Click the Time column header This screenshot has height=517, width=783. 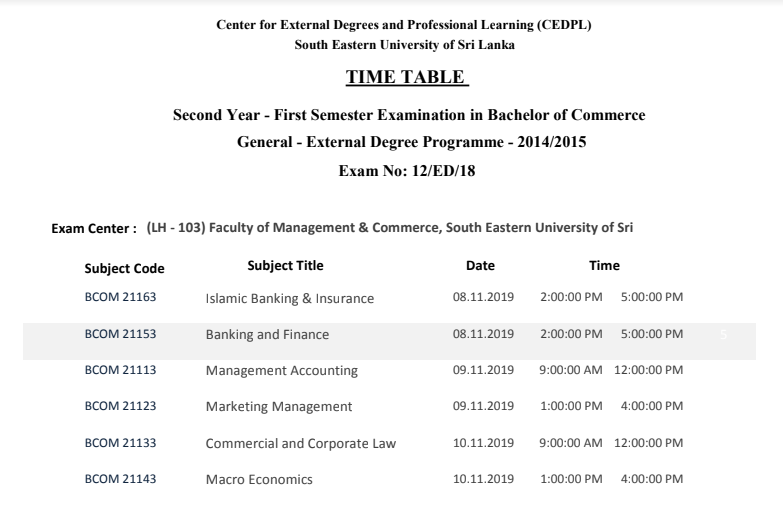604,266
